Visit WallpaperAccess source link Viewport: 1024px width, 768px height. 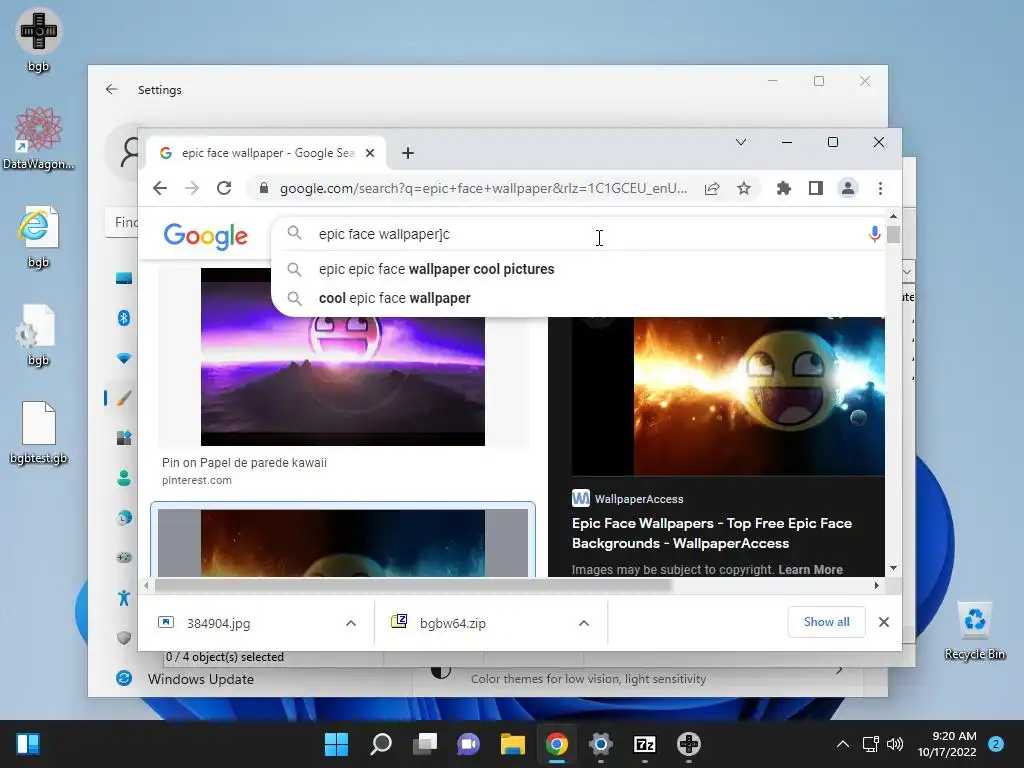[x=628, y=499]
